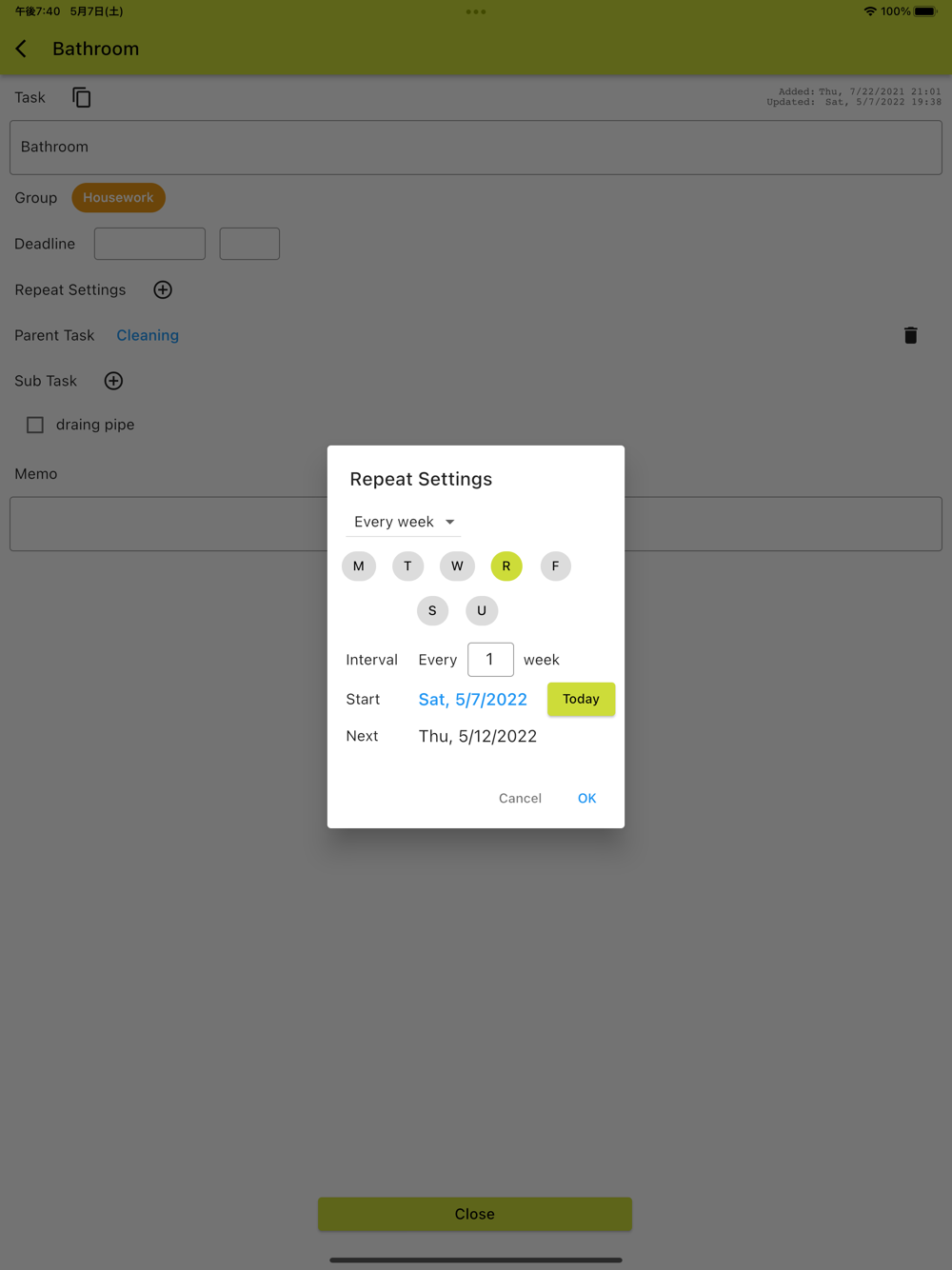Tap the Close button at the bottom
952x1270 pixels.
[475, 1214]
